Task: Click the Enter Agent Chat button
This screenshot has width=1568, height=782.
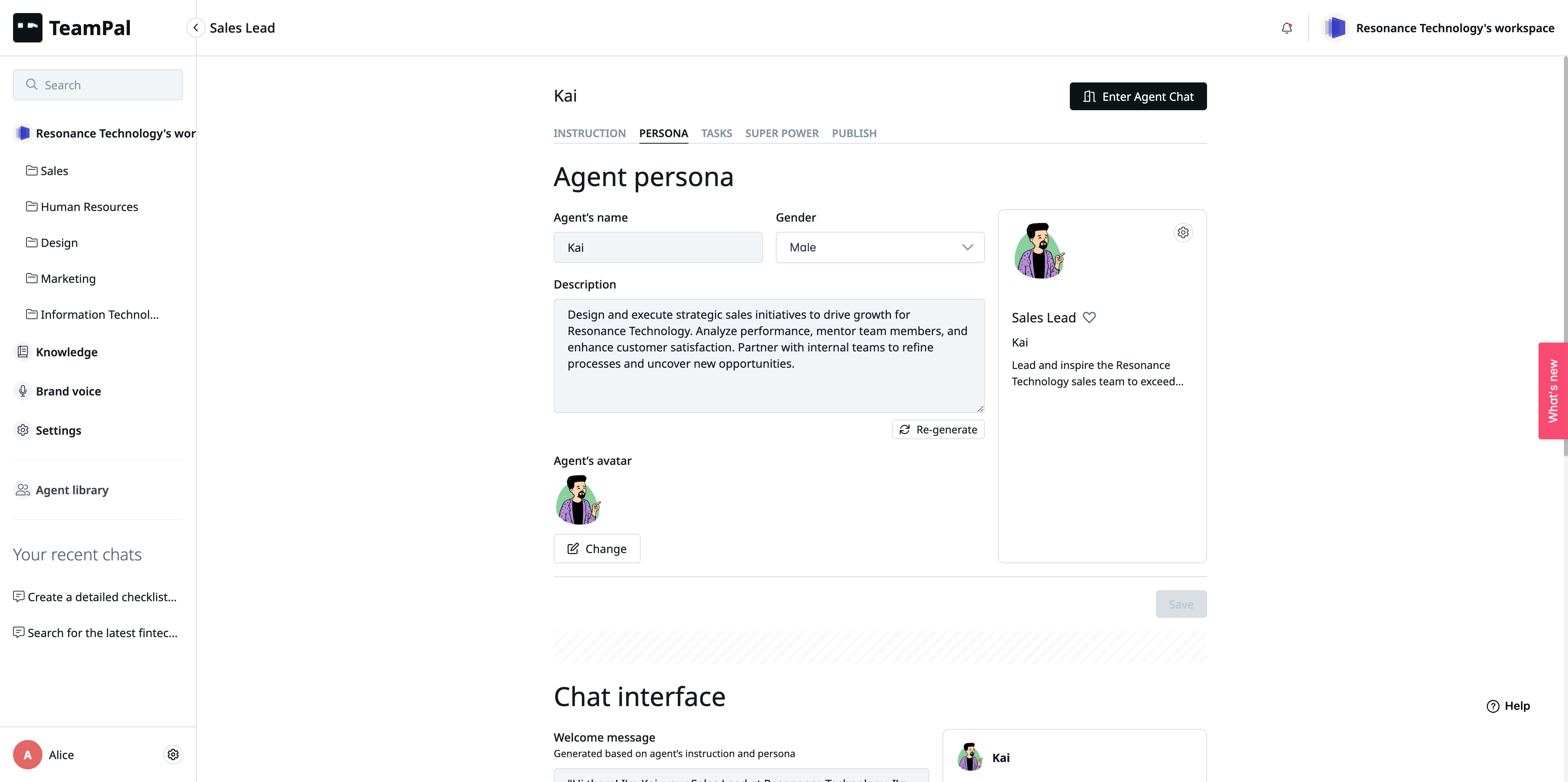Action: 1138,96
